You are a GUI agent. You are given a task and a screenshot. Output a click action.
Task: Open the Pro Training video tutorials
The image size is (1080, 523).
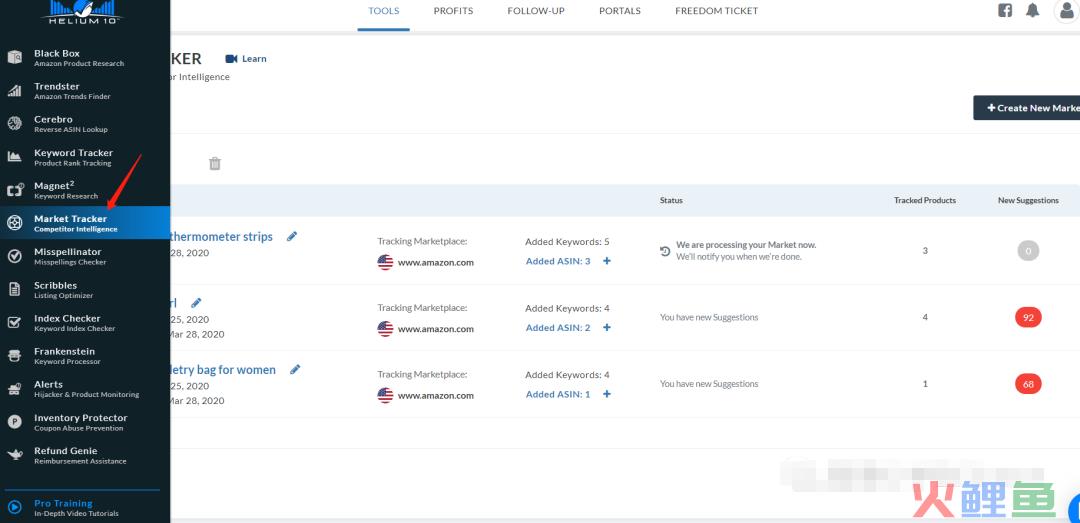85,508
